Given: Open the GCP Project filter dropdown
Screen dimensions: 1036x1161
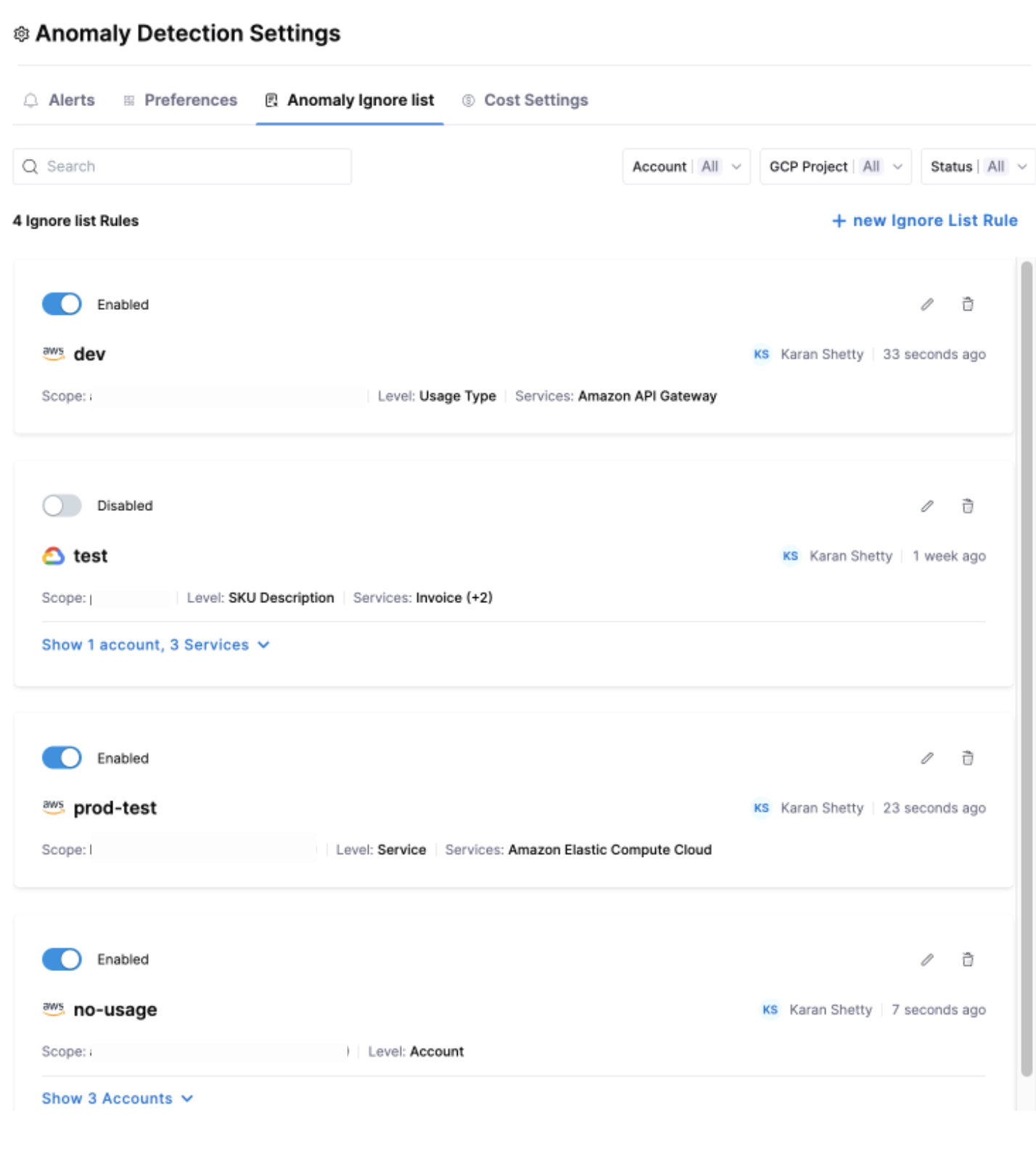Looking at the screenshot, I should 835,167.
